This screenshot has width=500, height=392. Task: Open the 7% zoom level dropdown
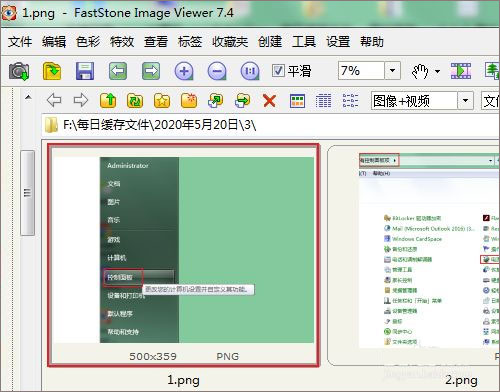392,71
